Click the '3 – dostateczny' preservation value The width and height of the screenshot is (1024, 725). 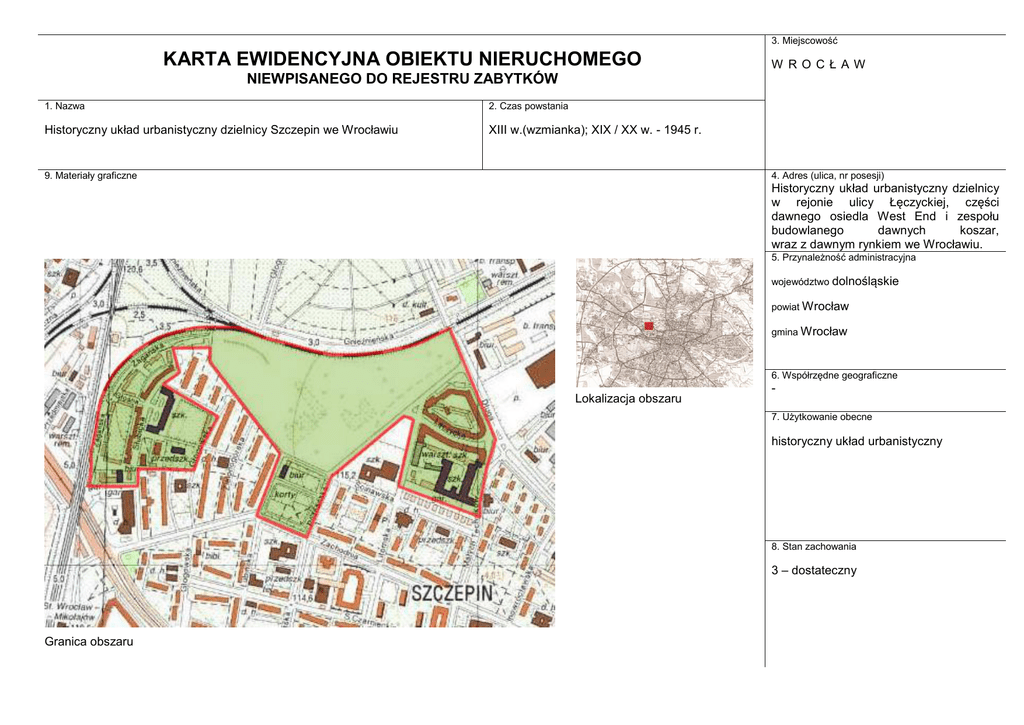tap(814, 570)
